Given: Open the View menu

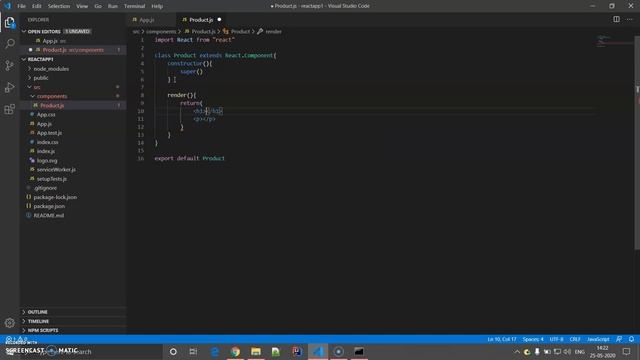Looking at the screenshot, I should tap(82, 6).
